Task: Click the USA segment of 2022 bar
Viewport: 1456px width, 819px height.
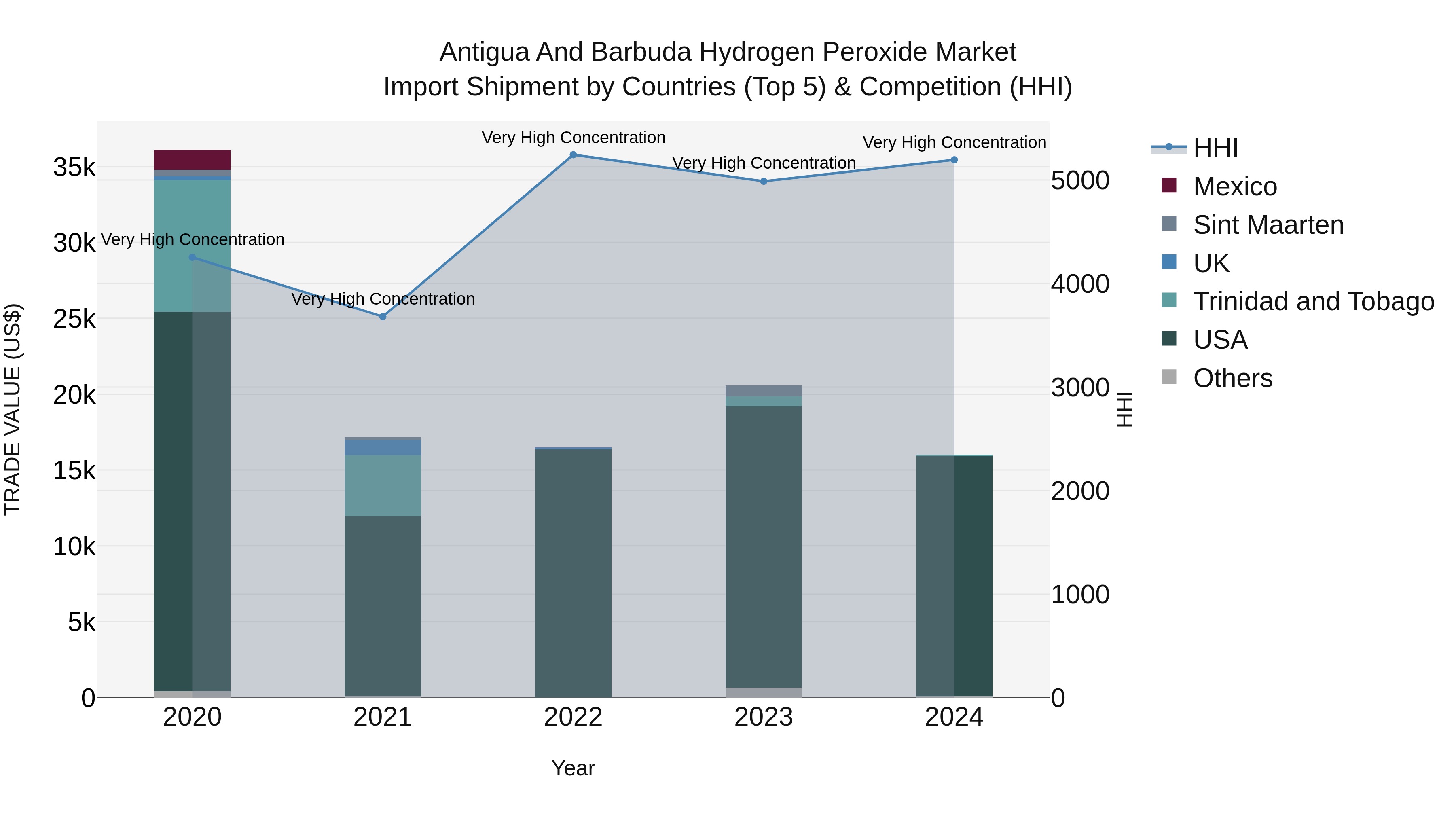Action: click(573, 573)
